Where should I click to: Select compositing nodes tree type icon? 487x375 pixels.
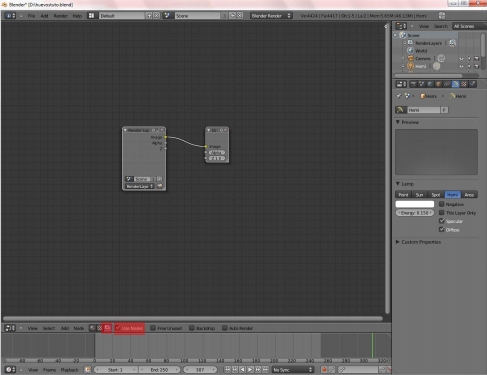[x=107, y=328]
